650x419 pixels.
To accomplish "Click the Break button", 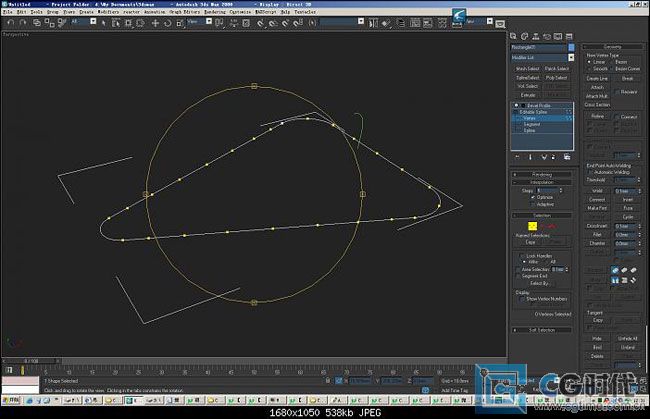I will pos(628,78).
